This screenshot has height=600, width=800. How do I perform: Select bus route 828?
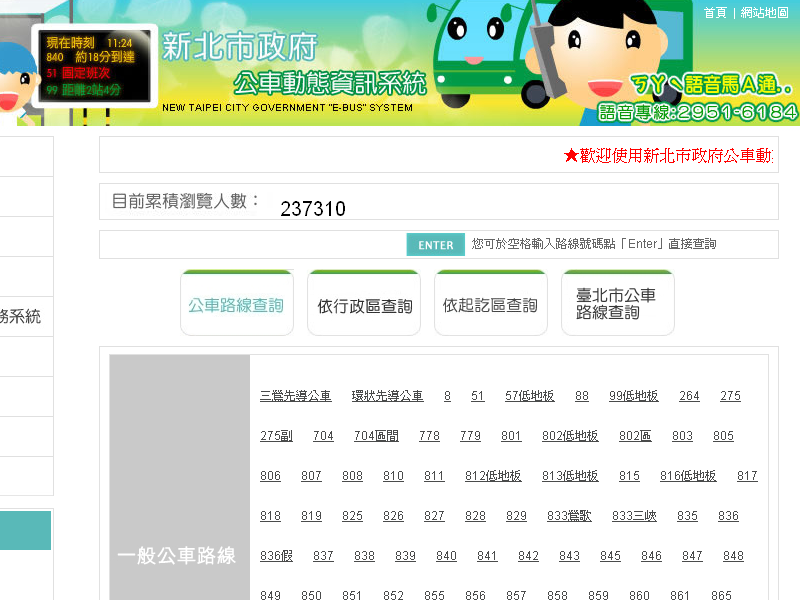click(x=475, y=516)
